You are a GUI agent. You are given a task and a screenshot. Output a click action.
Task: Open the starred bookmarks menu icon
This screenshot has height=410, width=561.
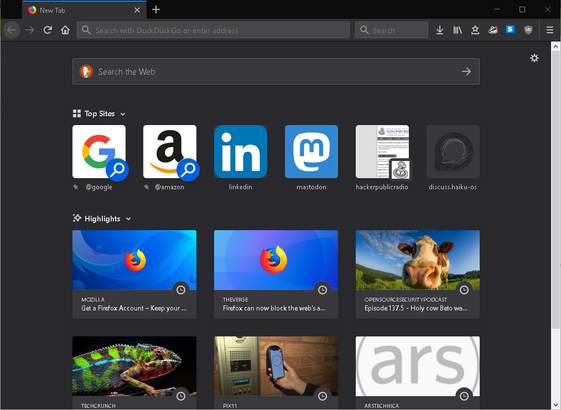[x=475, y=30]
